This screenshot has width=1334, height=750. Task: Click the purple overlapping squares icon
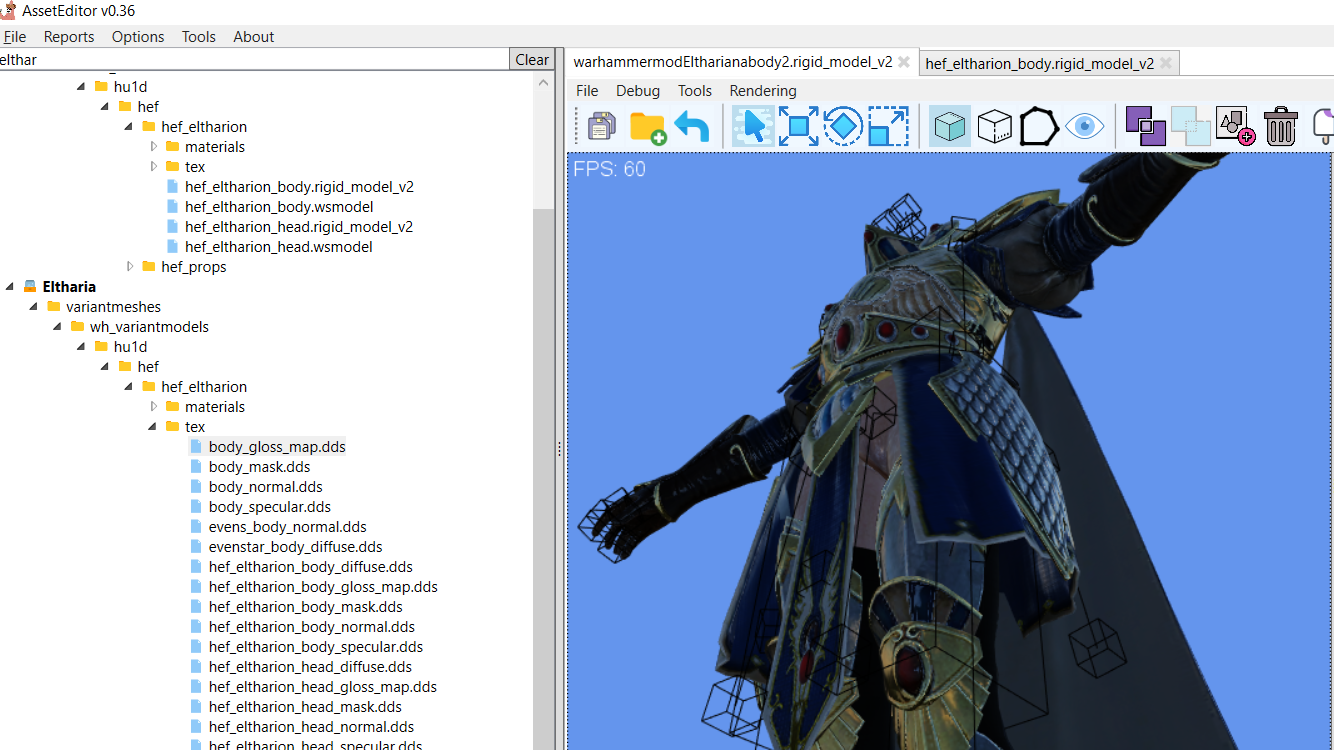(x=1146, y=127)
